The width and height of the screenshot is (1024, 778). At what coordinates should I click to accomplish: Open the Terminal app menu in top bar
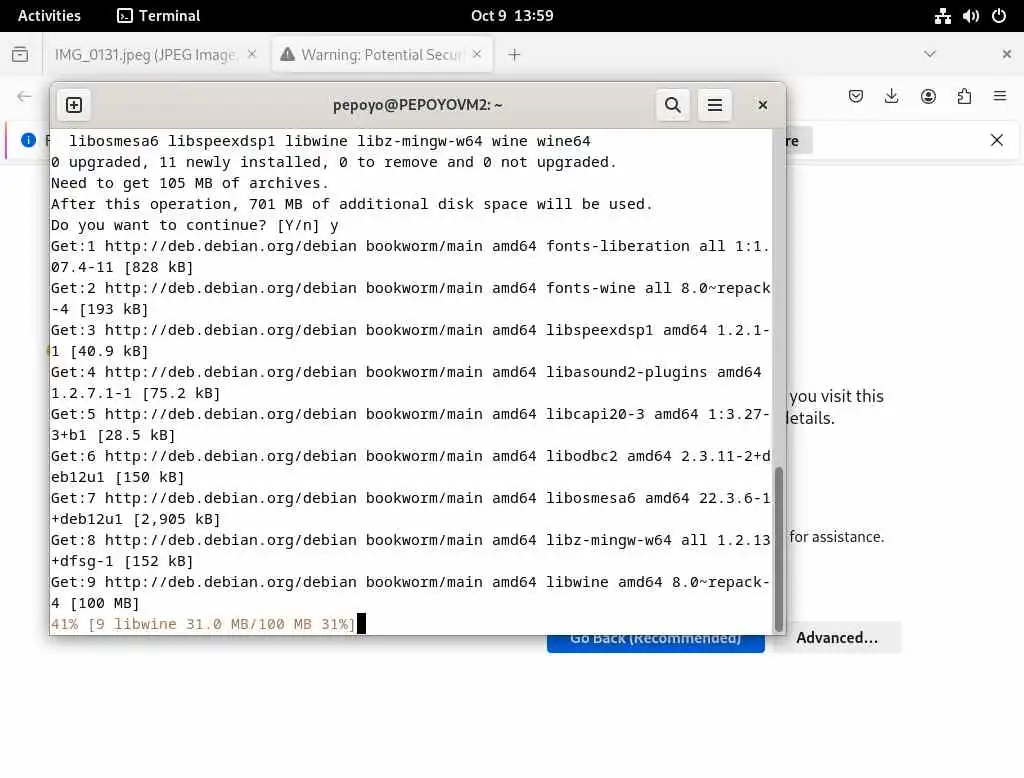click(159, 16)
